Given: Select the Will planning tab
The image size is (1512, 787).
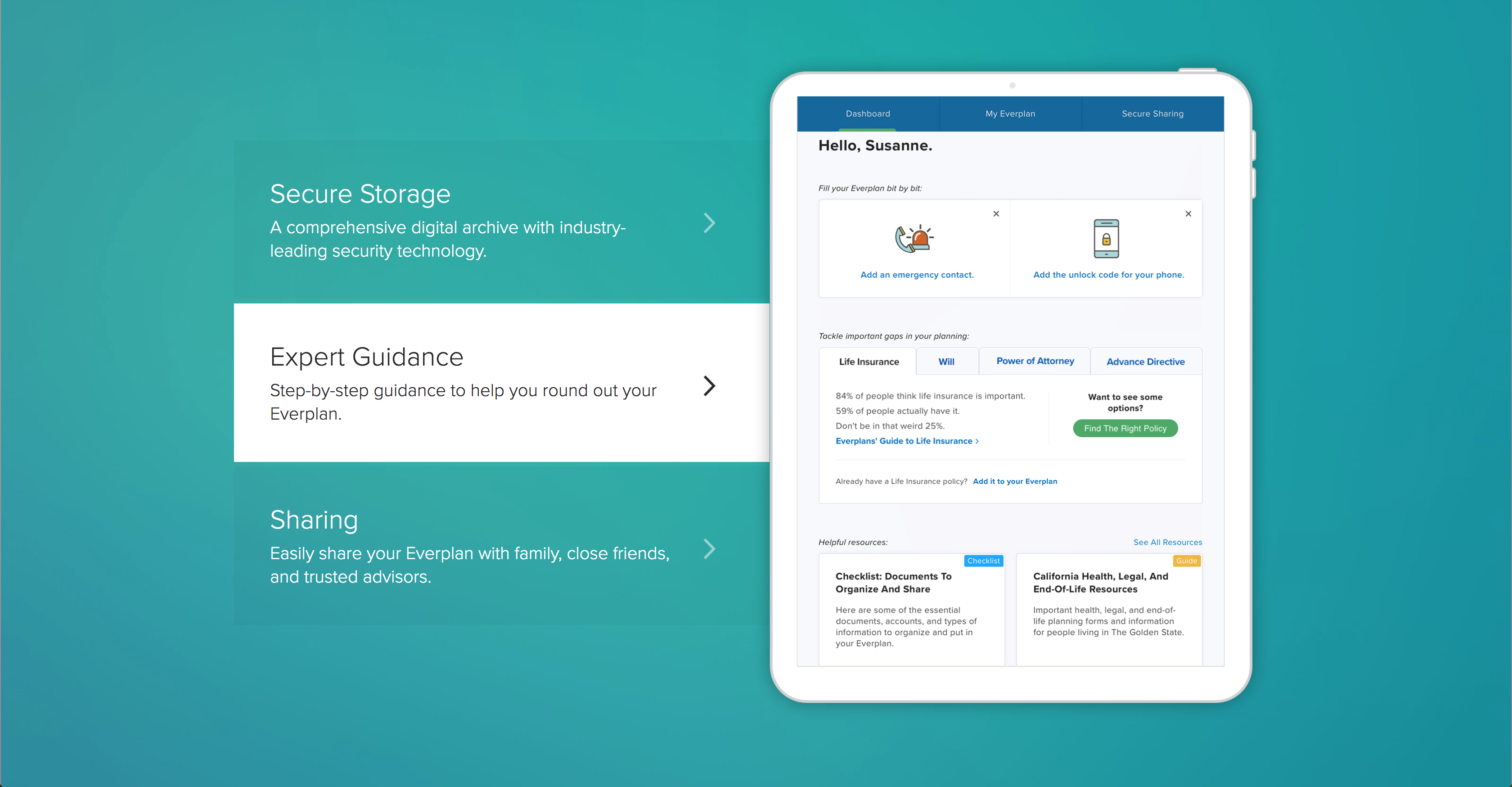Looking at the screenshot, I should pyautogui.click(x=946, y=362).
